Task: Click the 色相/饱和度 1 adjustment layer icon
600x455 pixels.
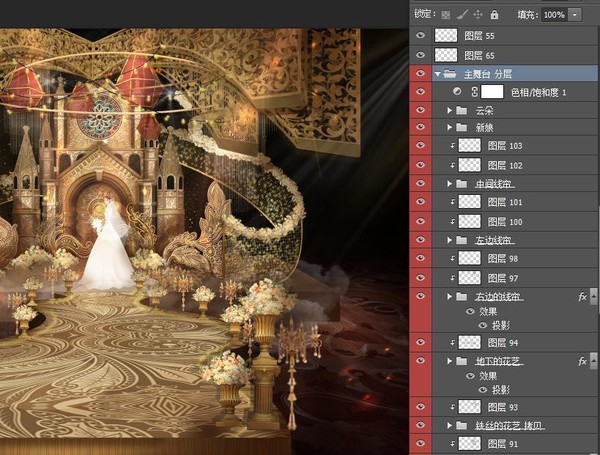Action: tap(457, 91)
